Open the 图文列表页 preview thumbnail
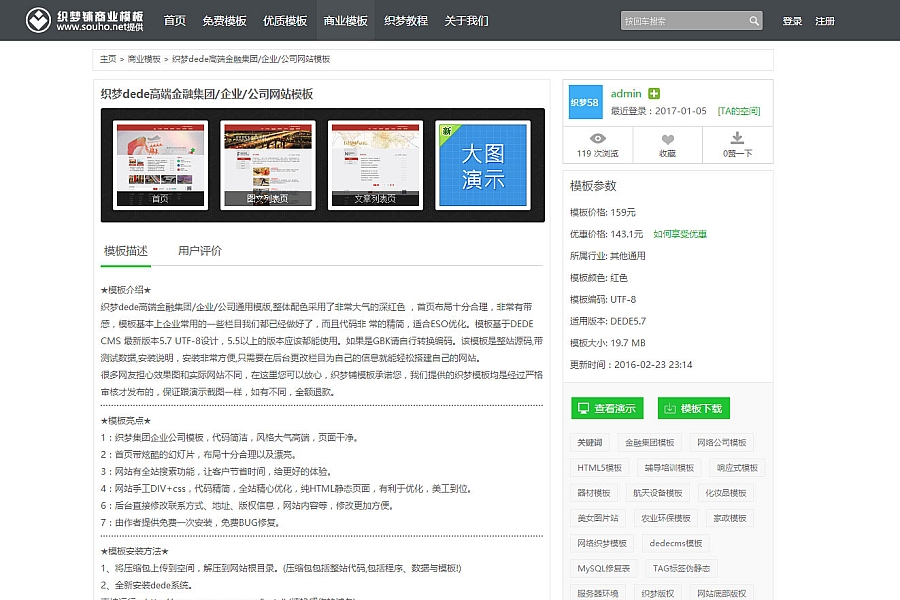This screenshot has height=600, width=900. tap(267, 165)
